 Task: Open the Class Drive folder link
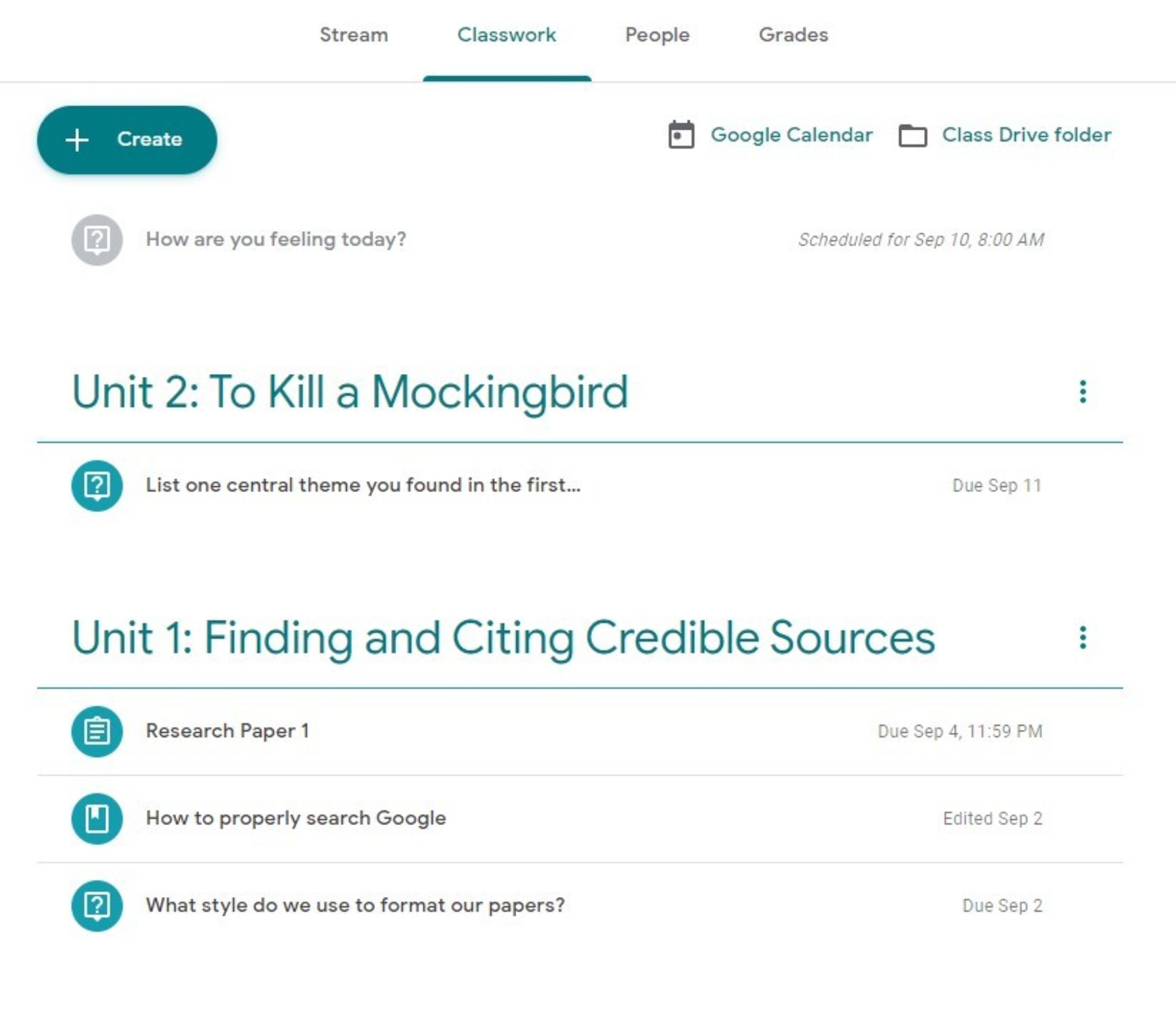click(1026, 135)
